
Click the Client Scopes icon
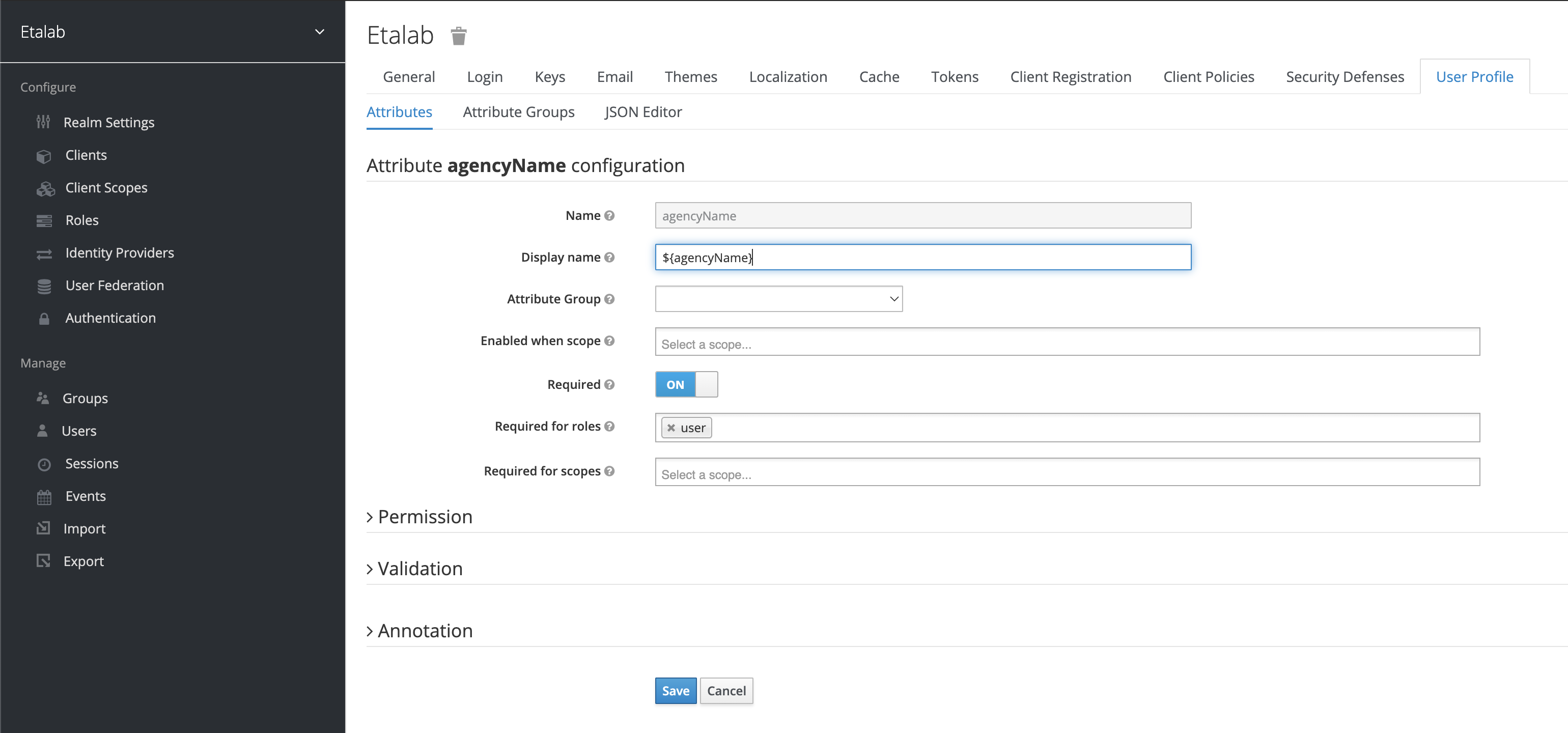coord(45,188)
